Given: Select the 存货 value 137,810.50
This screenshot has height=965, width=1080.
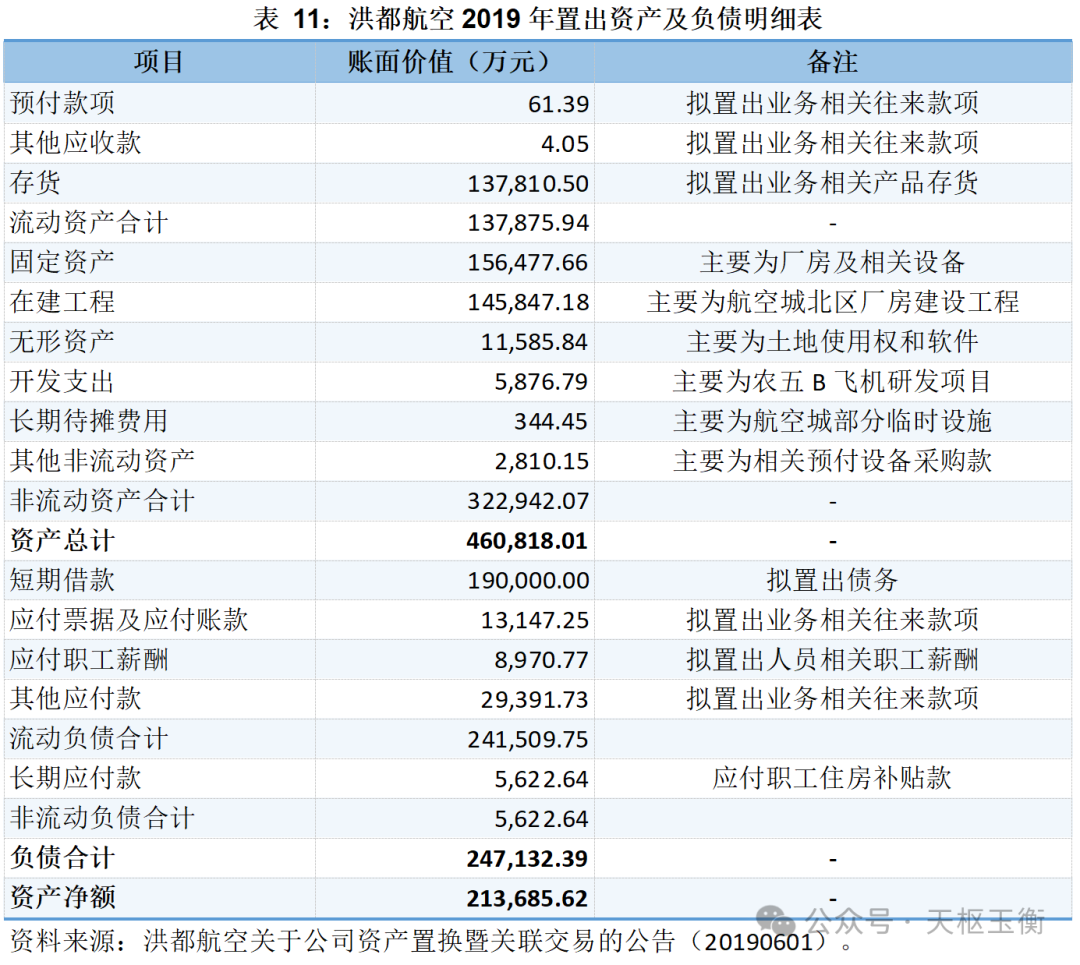Looking at the screenshot, I should pos(528,183).
